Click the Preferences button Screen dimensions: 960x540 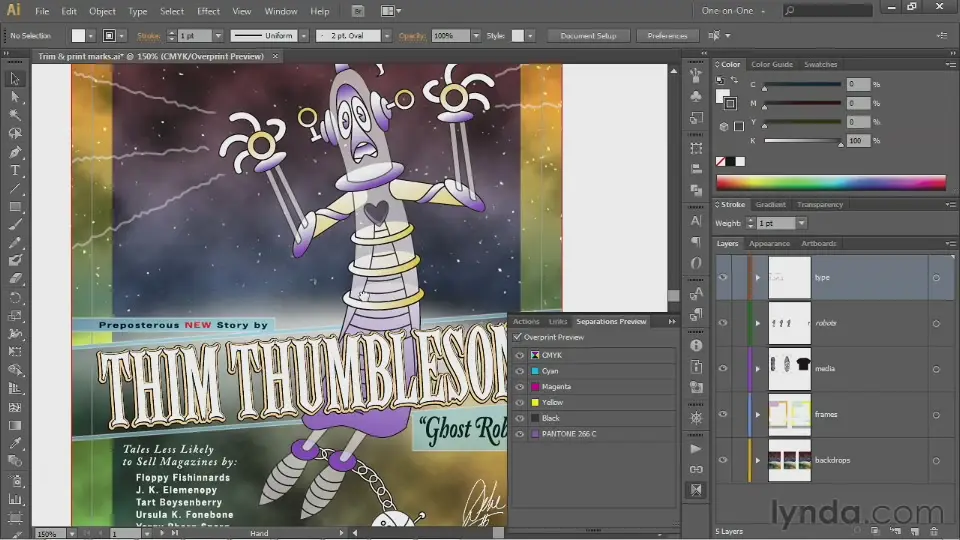[667, 36]
